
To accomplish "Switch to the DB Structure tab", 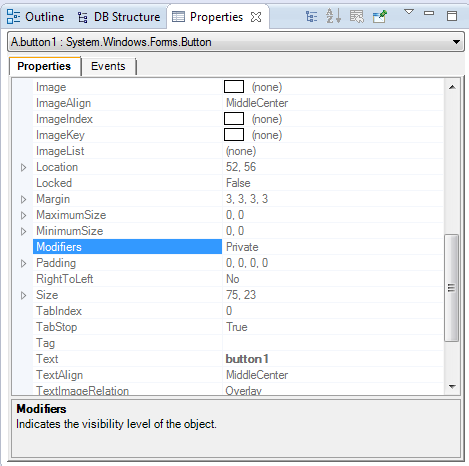I will click(119, 17).
